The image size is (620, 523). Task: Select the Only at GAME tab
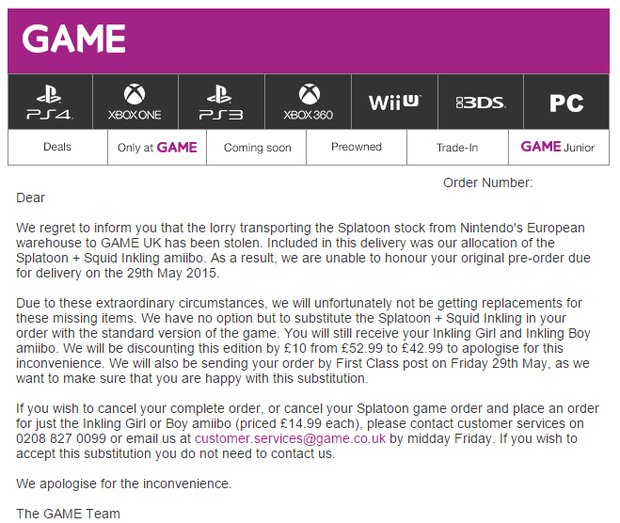(x=157, y=147)
